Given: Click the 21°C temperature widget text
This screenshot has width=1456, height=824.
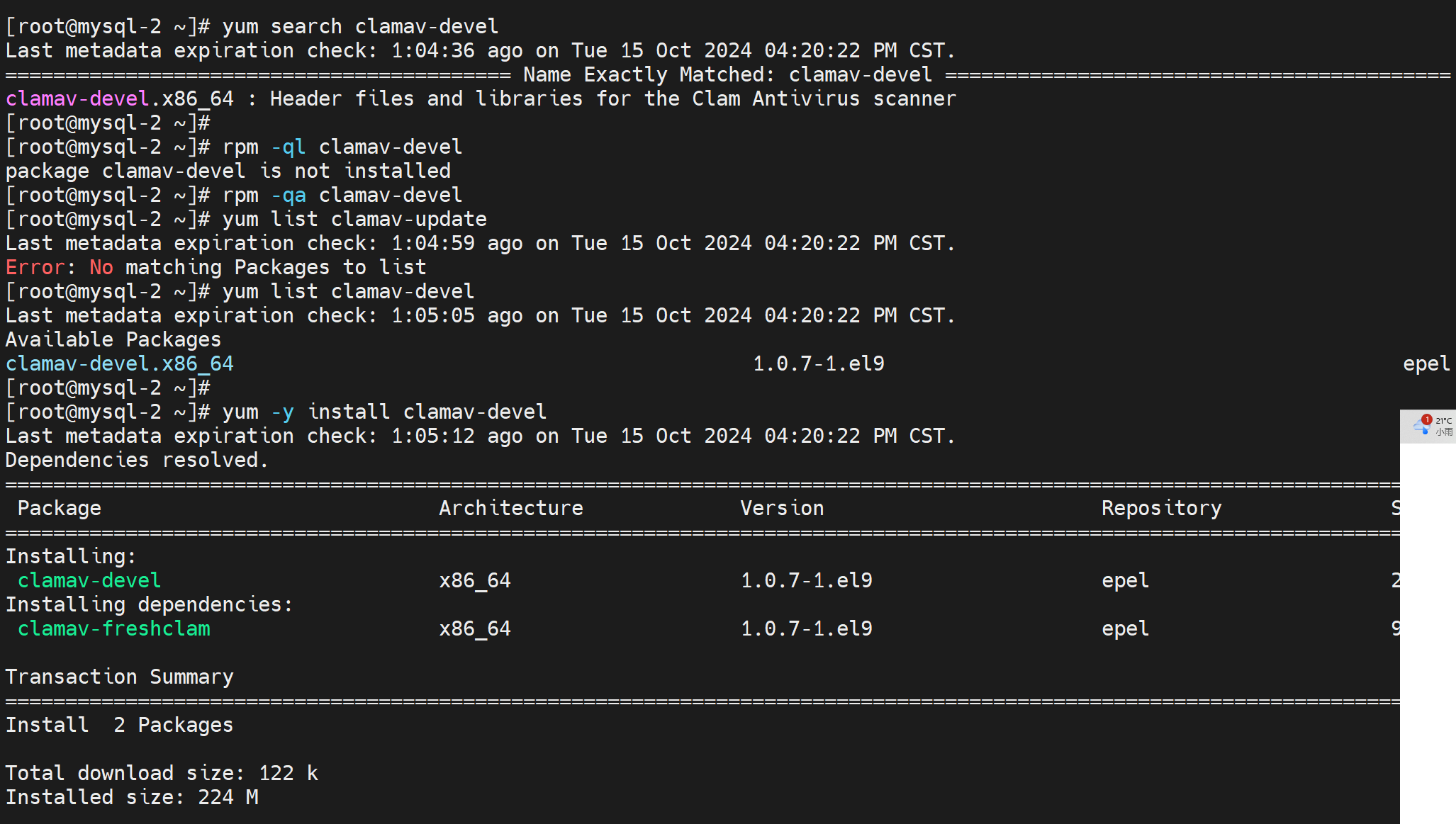Looking at the screenshot, I should click(x=1443, y=421).
